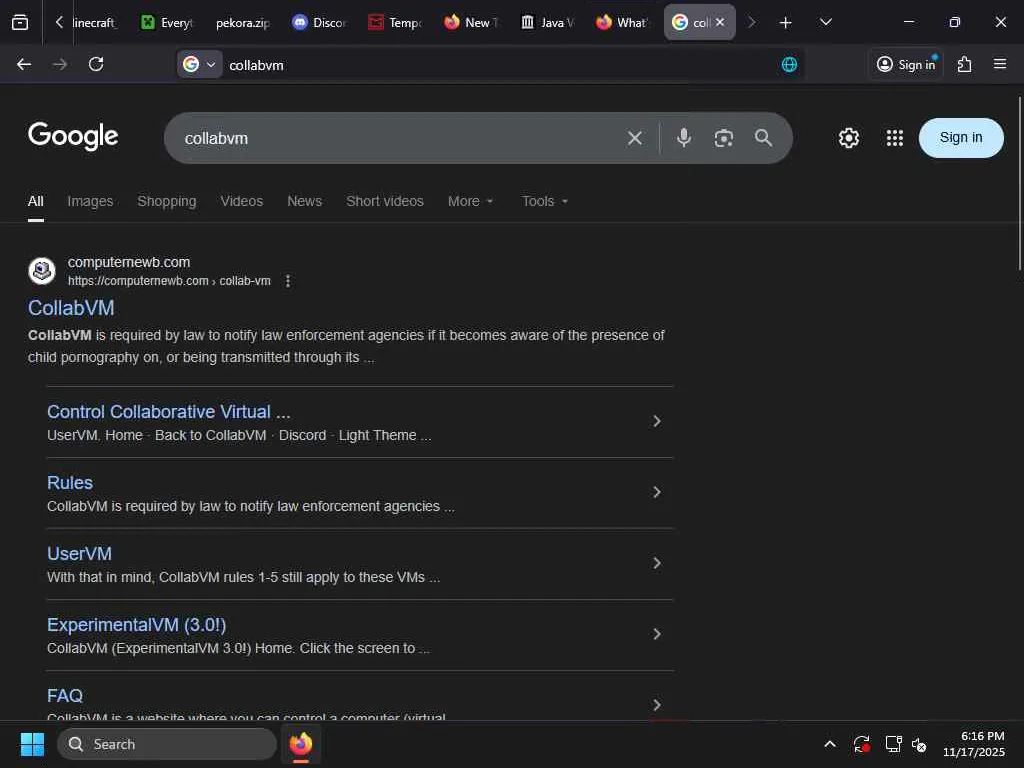Click muted volume tray icon
The height and width of the screenshot is (768, 1024).
[x=920, y=744]
